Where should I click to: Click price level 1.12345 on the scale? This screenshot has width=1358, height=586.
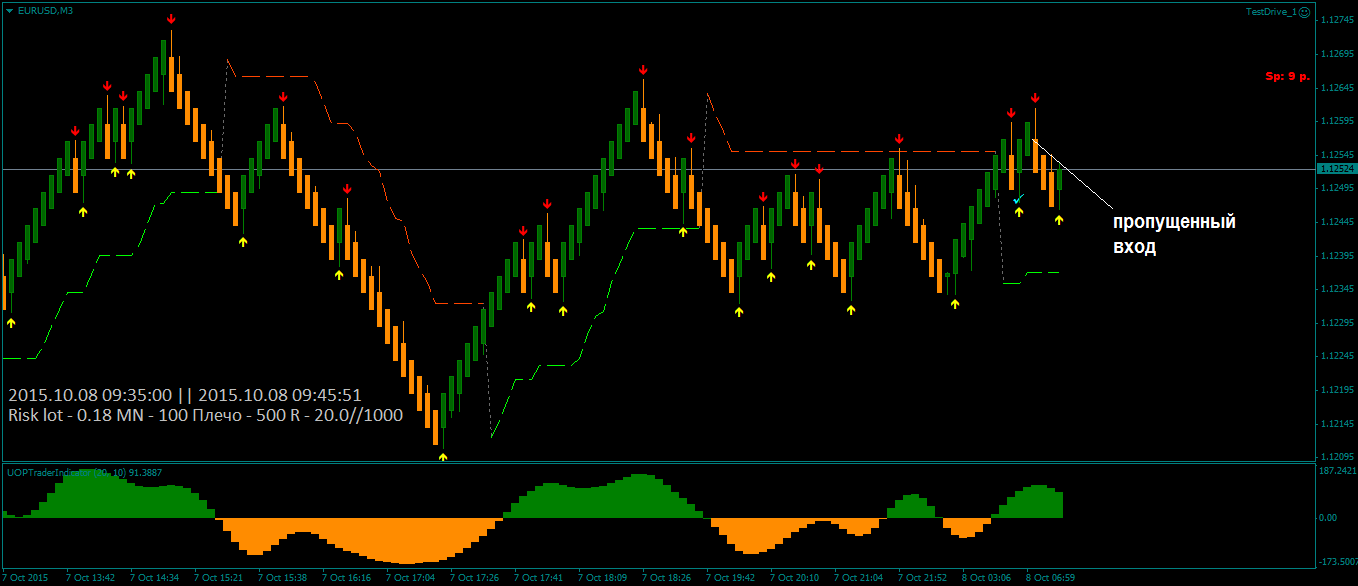coord(1337,289)
